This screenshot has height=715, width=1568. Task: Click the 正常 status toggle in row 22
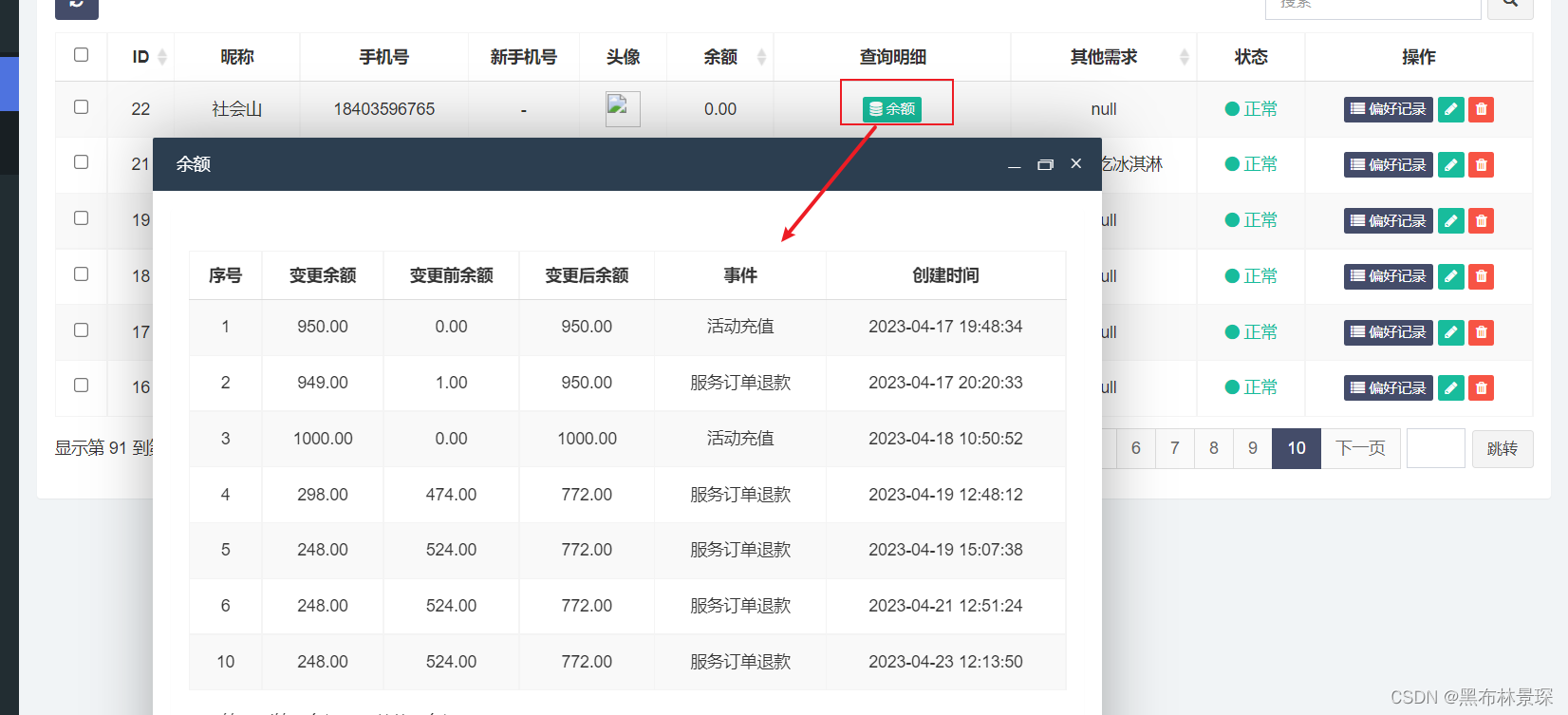(x=1251, y=109)
